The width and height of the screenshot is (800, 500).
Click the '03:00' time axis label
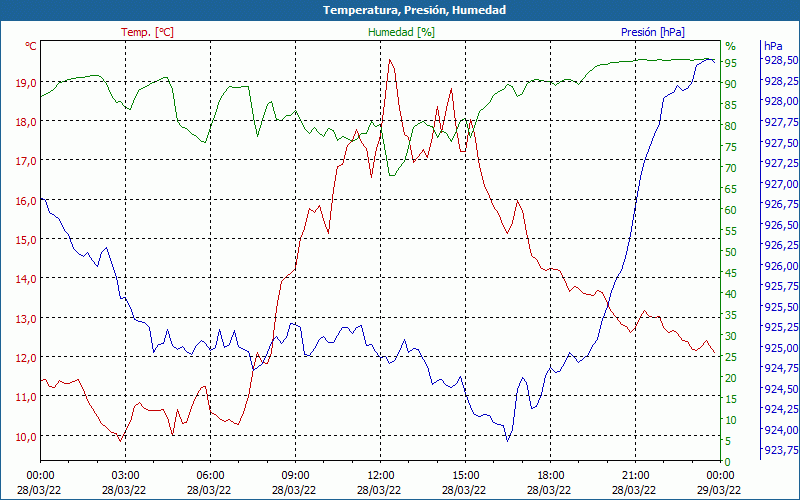pyautogui.click(x=126, y=476)
